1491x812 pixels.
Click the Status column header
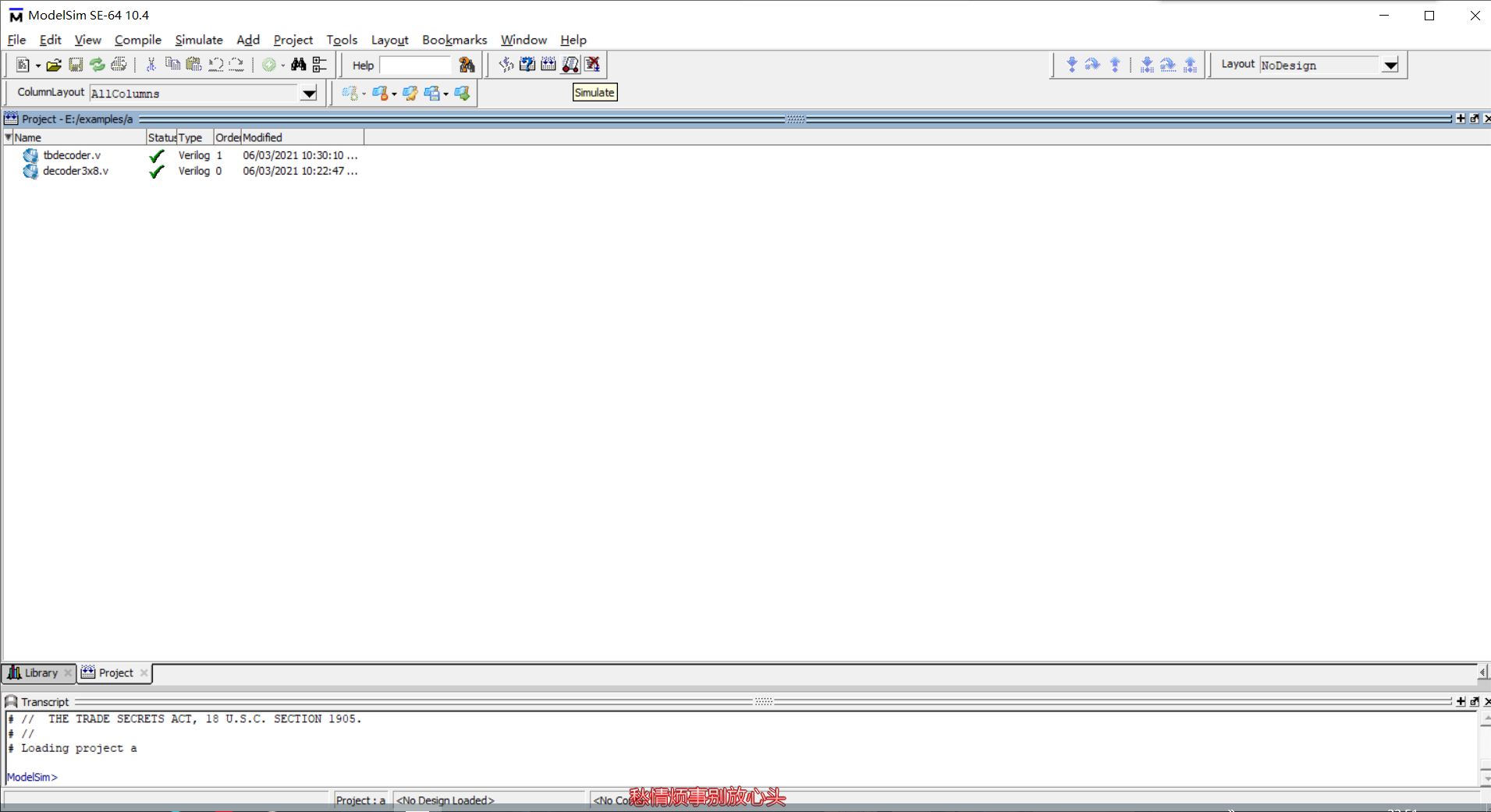tap(162, 137)
